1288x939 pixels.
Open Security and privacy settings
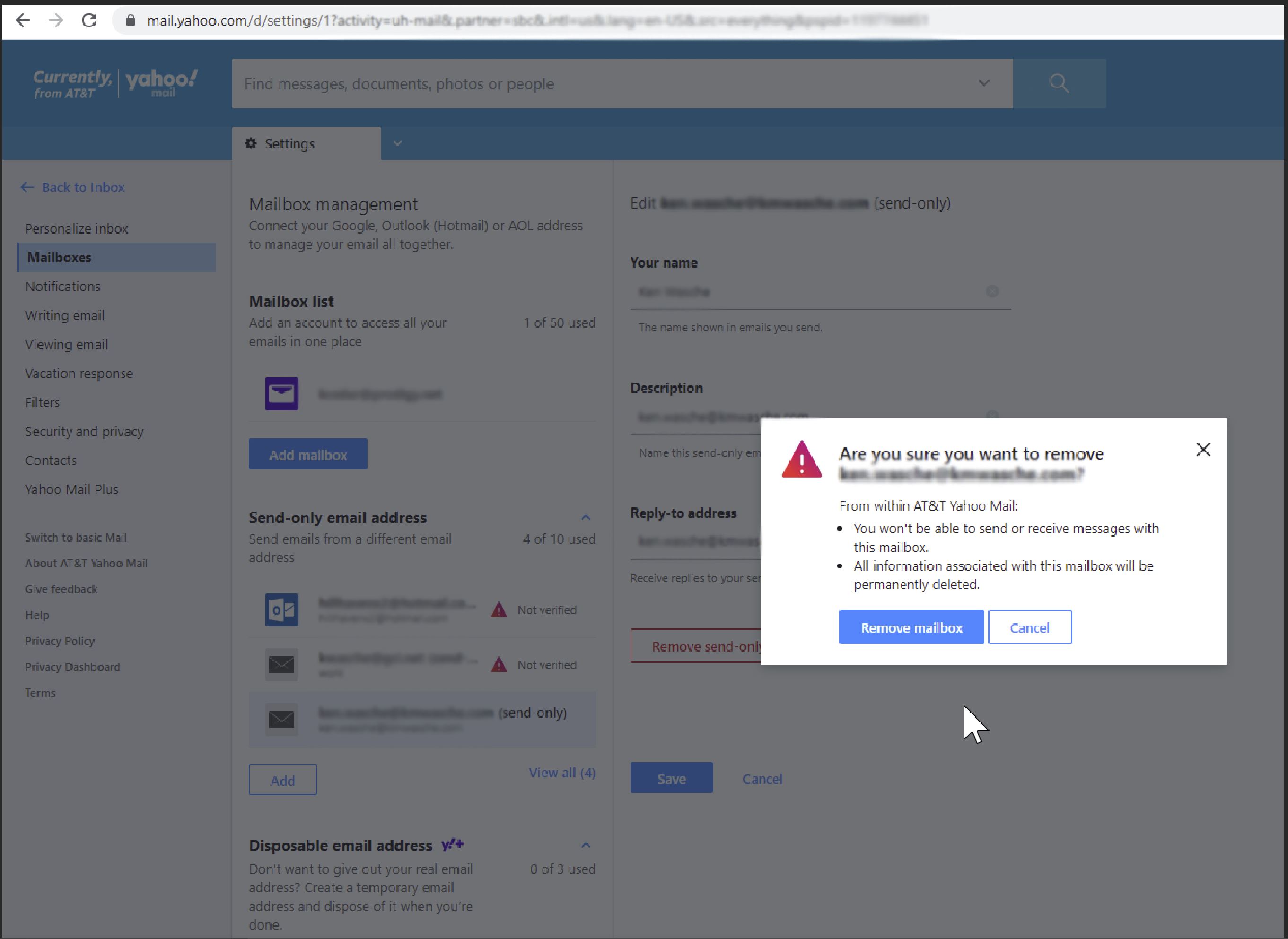click(x=84, y=431)
